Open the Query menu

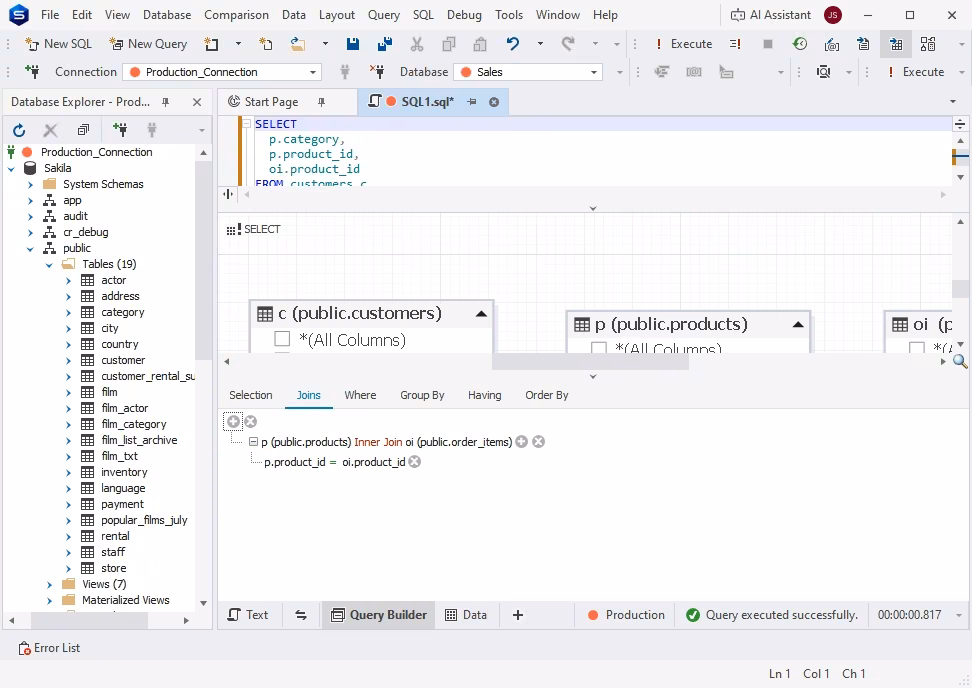coord(384,15)
